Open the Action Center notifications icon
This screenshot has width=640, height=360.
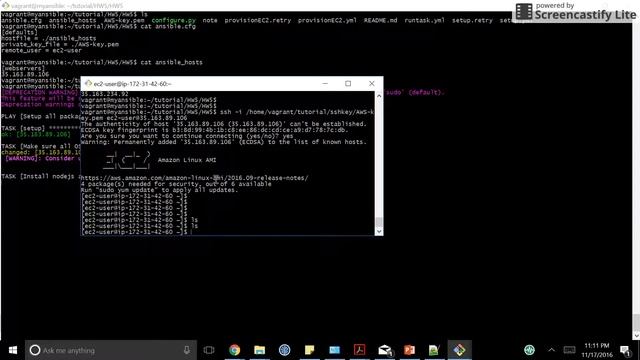pyautogui.click(x=625, y=350)
